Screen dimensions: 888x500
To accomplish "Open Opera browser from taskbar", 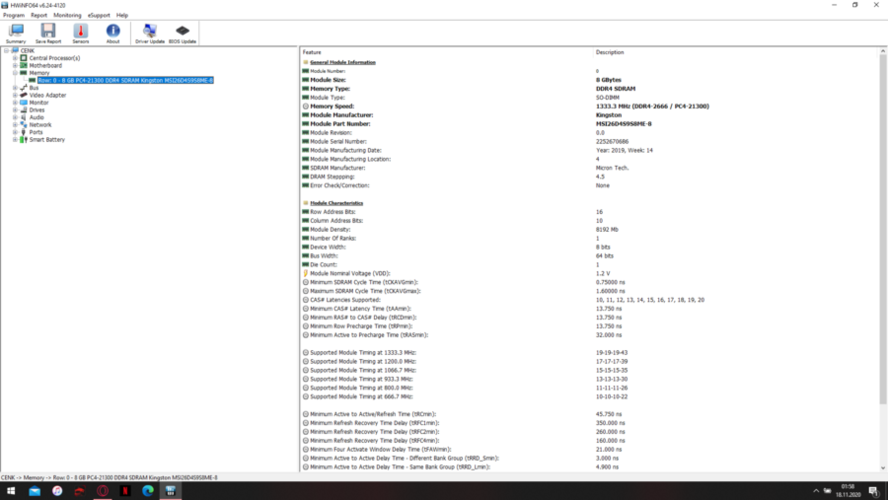I will 103,491.
